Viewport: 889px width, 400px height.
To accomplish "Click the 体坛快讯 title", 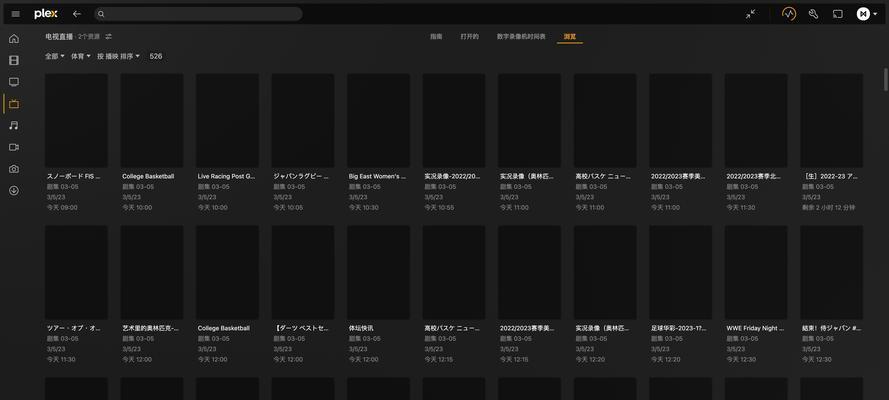I will pos(361,328).
